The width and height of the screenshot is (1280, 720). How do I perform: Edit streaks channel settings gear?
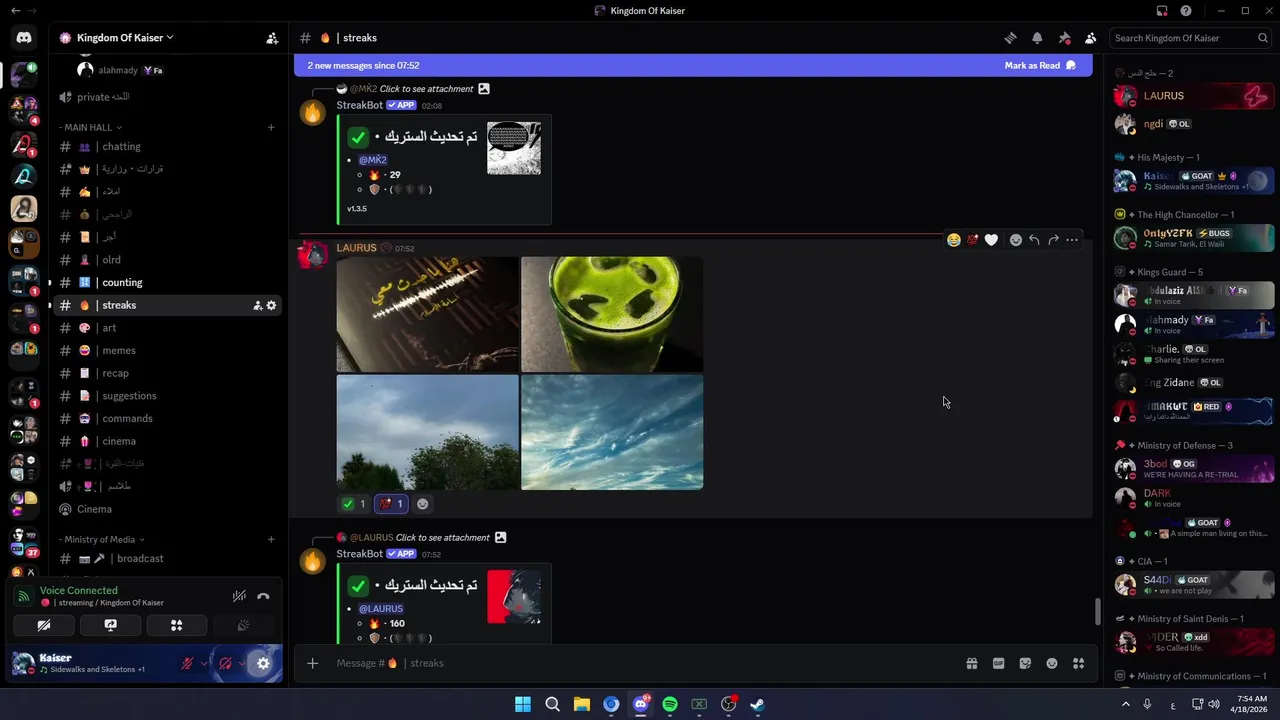coord(271,306)
